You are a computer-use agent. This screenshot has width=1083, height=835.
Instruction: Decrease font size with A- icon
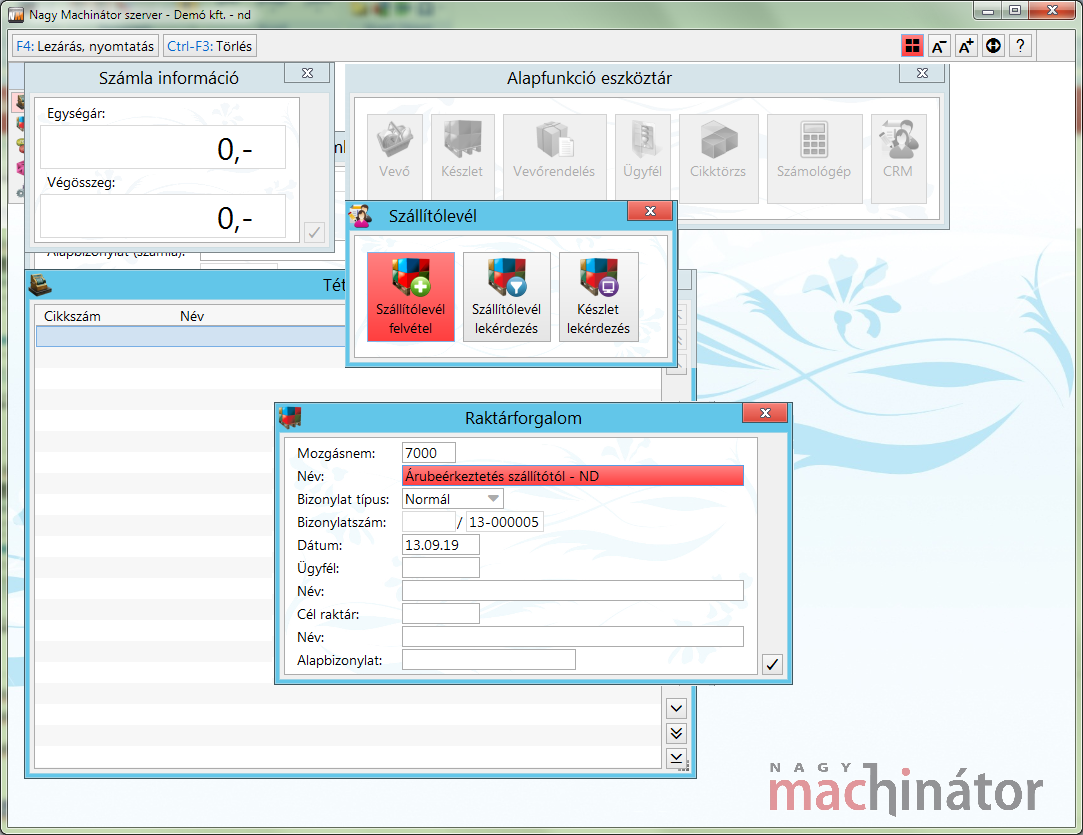939,46
